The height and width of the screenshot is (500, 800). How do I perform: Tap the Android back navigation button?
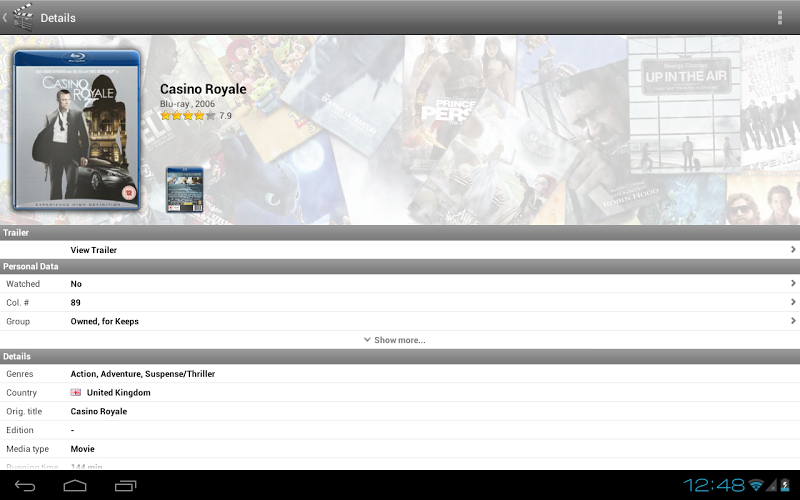(x=24, y=486)
